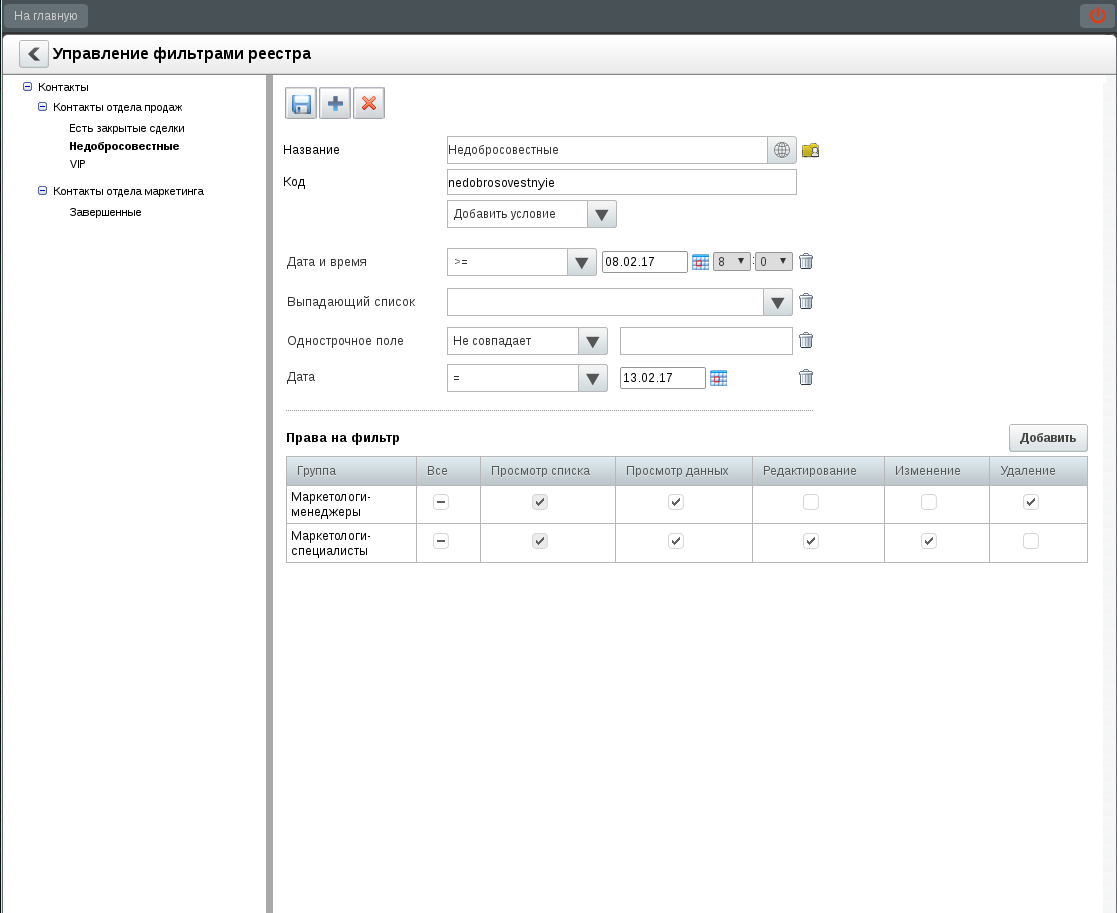Image resolution: width=1117 pixels, height=913 pixels.
Task: Click the Группа column header
Action: click(x=351, y=471)
